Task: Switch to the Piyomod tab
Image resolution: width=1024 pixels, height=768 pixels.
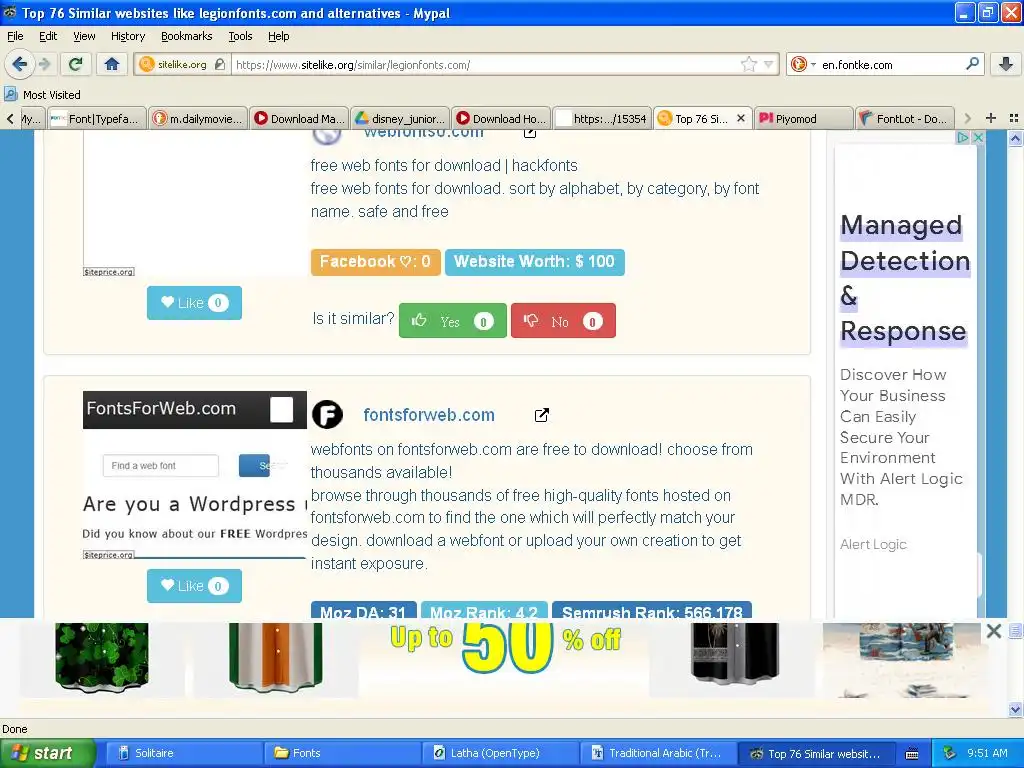Action: pos(804,119)
